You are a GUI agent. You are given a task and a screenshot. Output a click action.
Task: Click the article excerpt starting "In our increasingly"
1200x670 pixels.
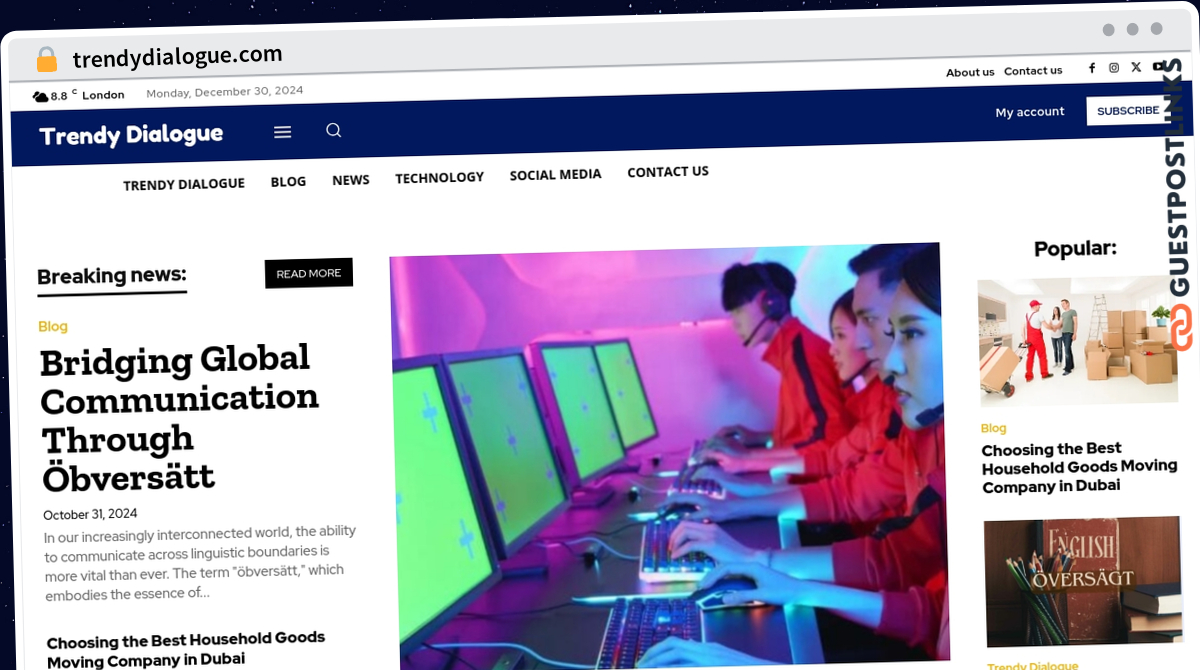[x=200, y=562]
